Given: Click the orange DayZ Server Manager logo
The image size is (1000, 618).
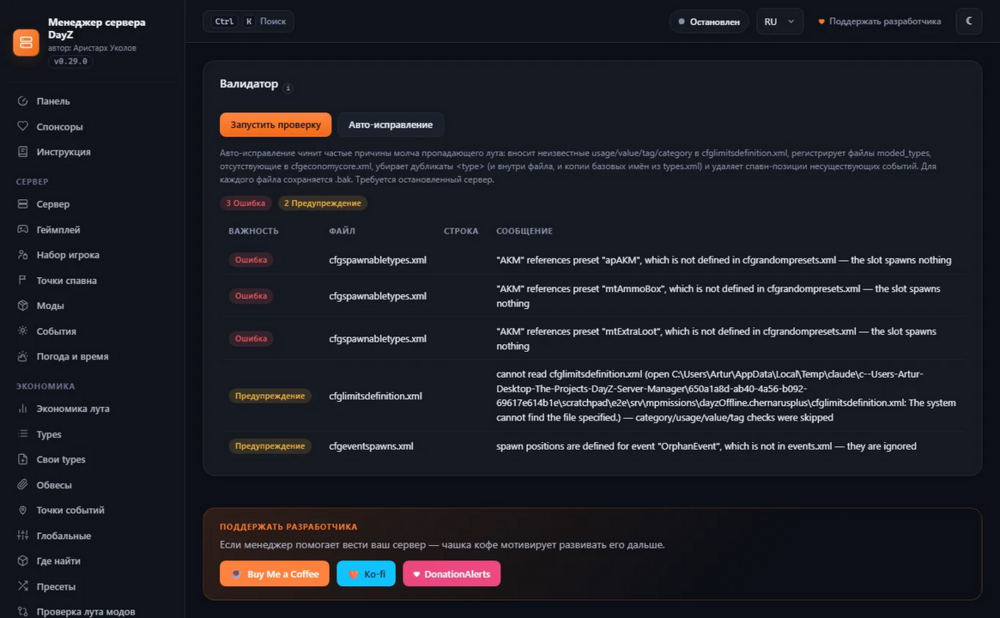Looking at the screenshot, I should pos(26,42).
